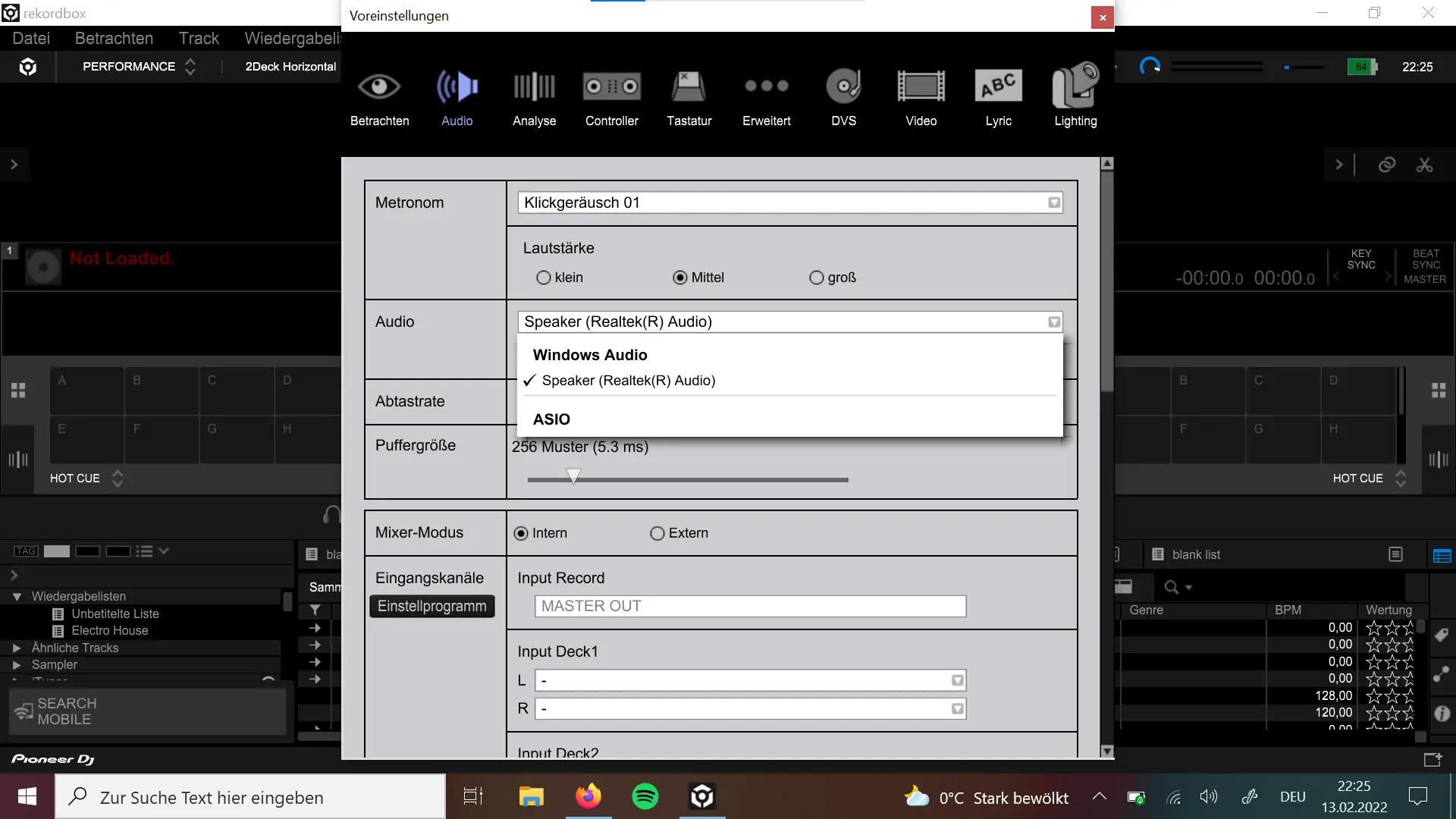The image size is (1456, 819).
Task: Open Spotify from the taskbar
Action: tap(645, 796)
